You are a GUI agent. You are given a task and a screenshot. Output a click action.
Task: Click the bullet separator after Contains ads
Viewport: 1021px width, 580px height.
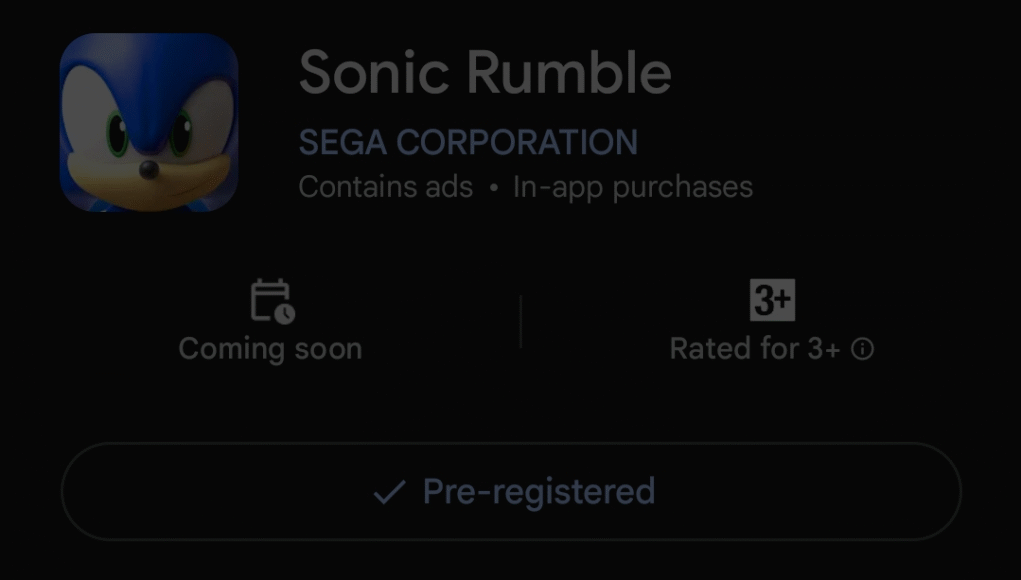(x=493, y=188)
